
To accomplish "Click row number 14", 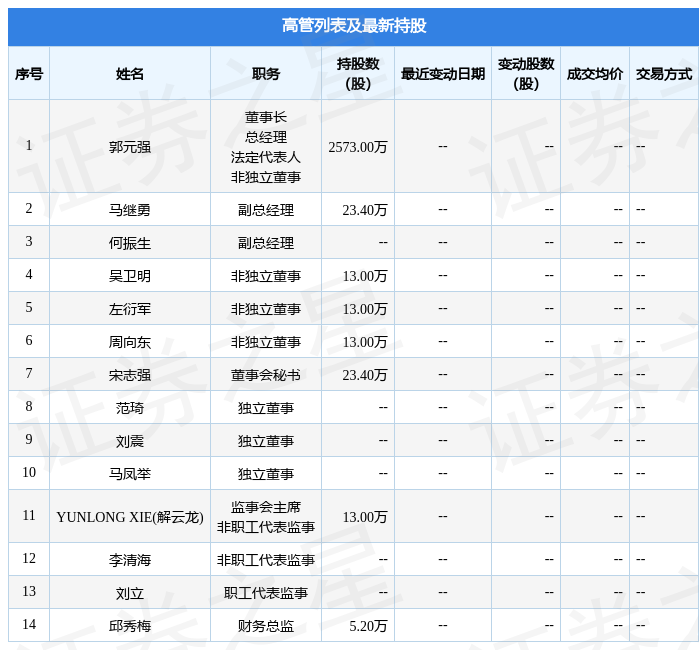I will (29, 624).
